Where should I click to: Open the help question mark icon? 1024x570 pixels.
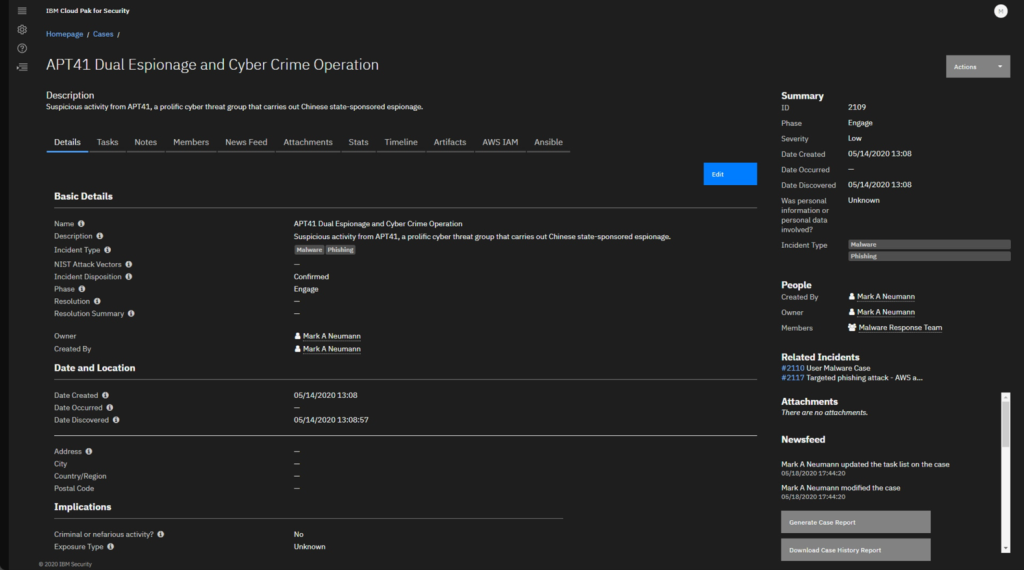(x=22, y=48)
